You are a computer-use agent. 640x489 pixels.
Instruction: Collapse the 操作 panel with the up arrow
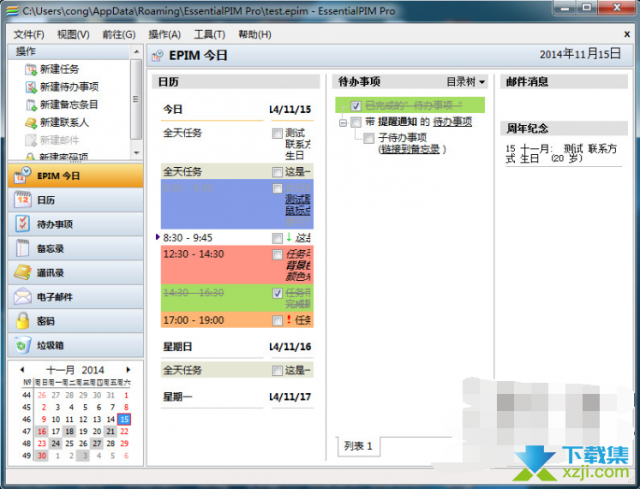[136, 52]
